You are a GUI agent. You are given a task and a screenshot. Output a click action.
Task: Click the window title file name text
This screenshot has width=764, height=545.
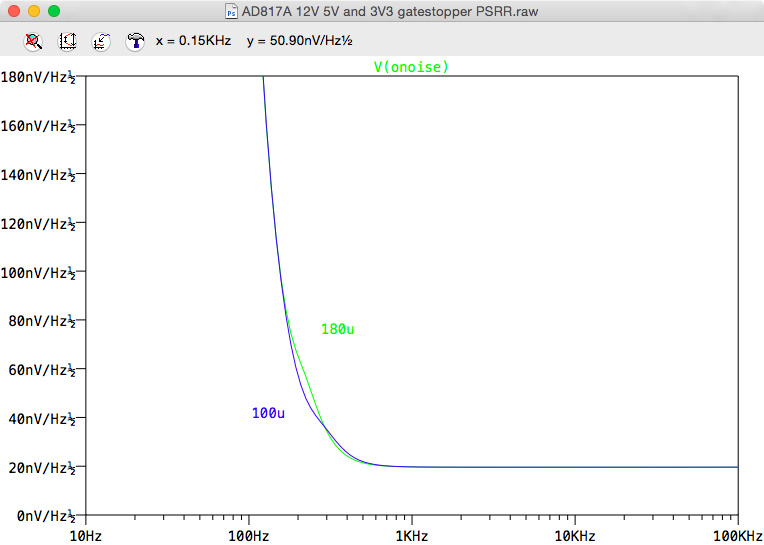(390, 11)
